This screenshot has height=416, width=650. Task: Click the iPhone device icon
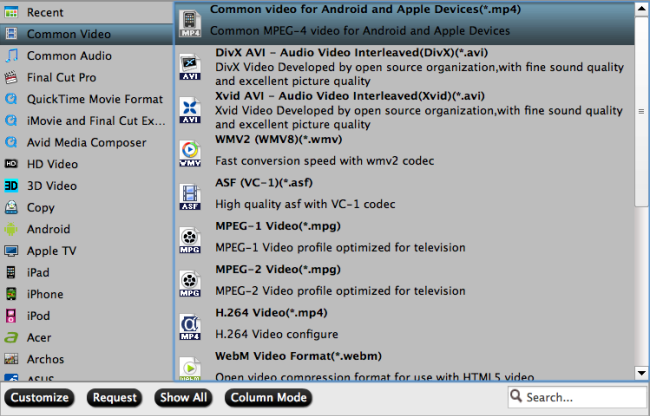point(11,294)
